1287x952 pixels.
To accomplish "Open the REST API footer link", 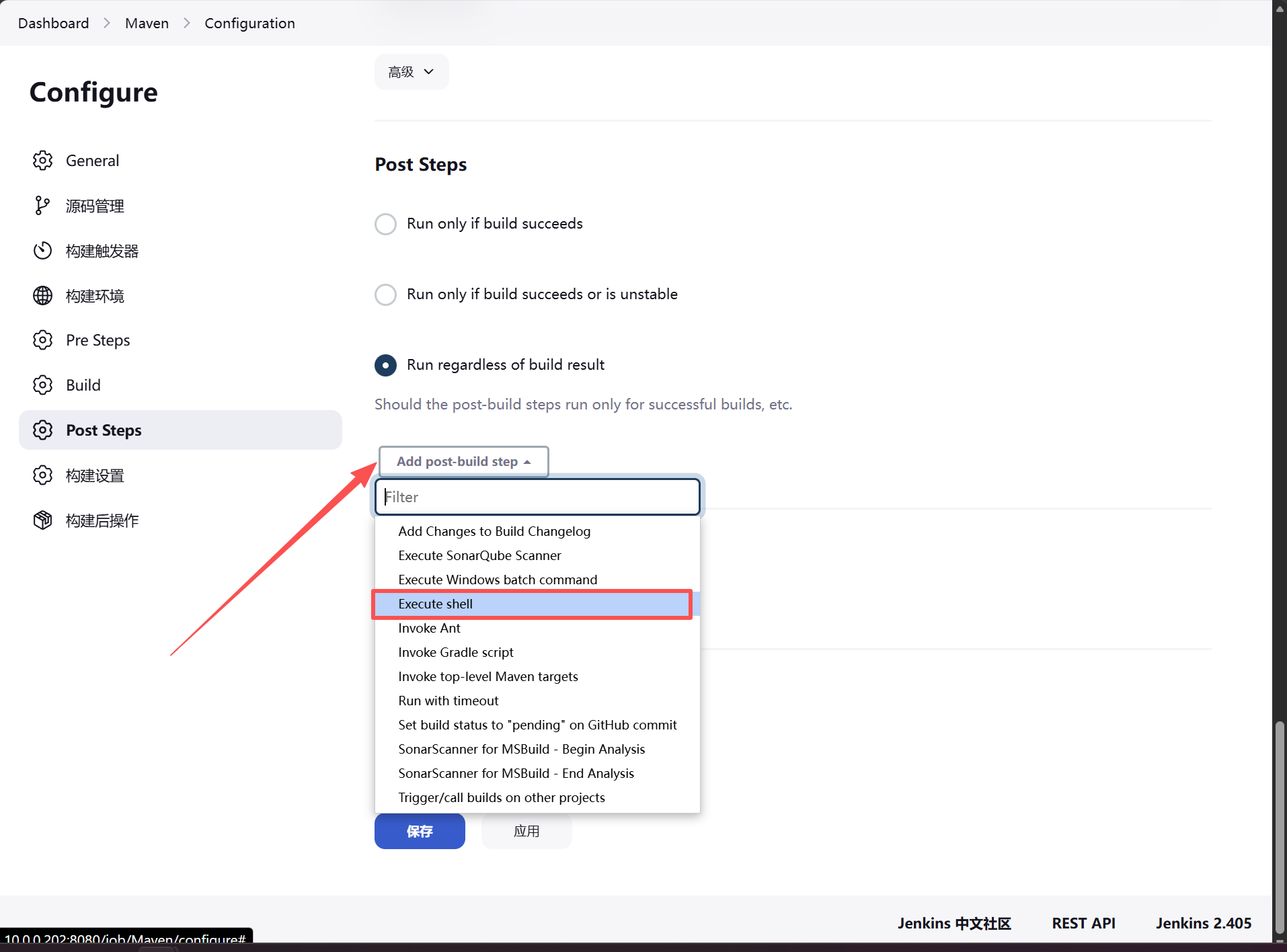I will [1083, 923].
